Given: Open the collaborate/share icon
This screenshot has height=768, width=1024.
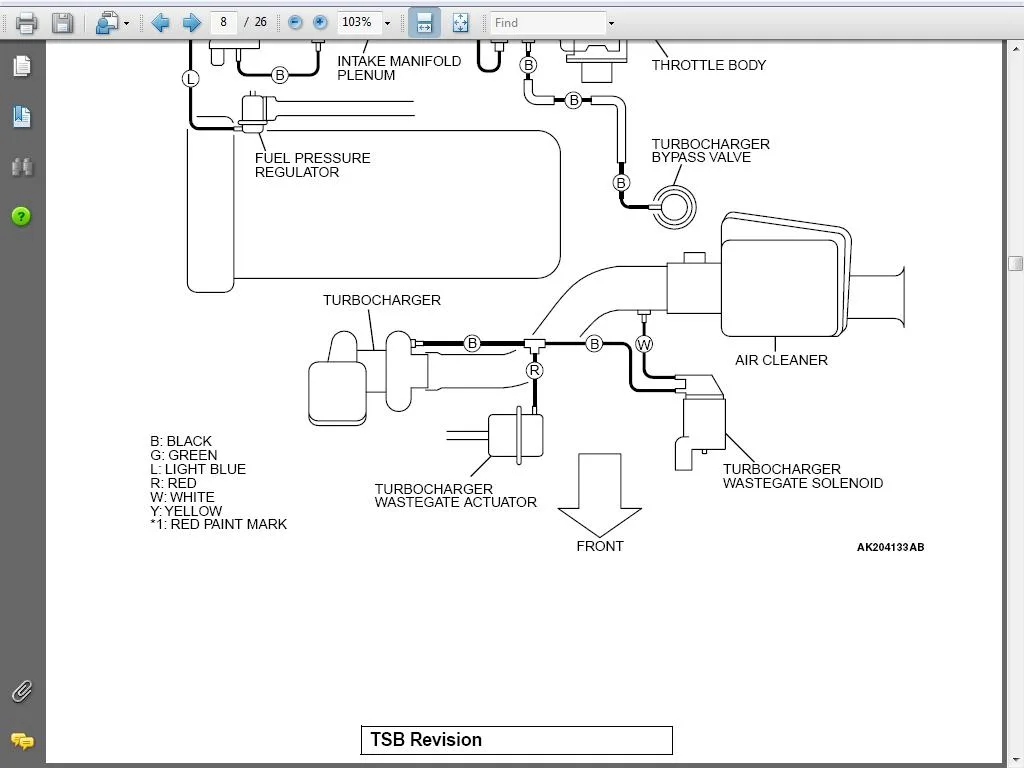Looking at the screenshot, I should click(106, 23).
